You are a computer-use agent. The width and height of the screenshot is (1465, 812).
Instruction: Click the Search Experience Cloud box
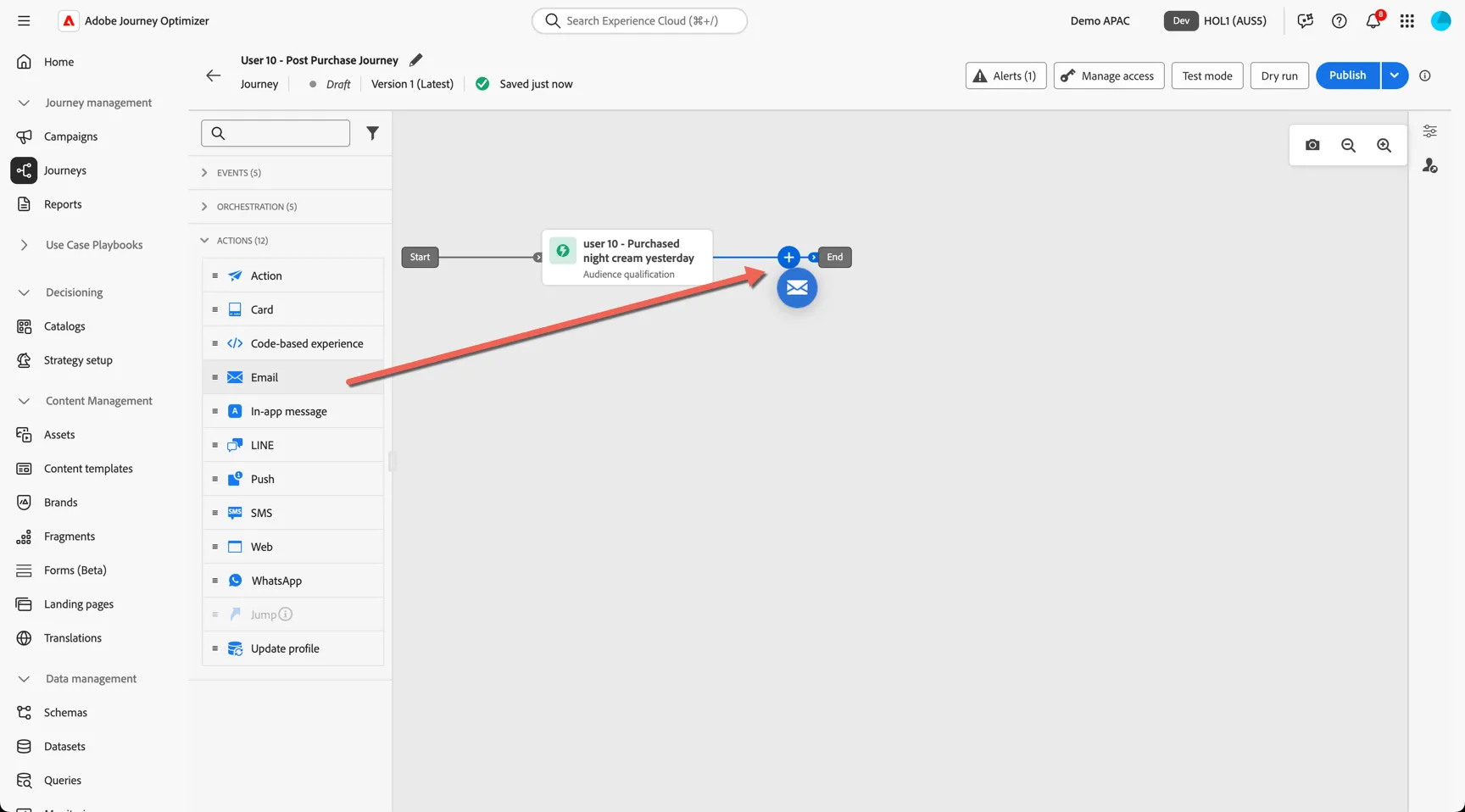[x=639, y=20]
